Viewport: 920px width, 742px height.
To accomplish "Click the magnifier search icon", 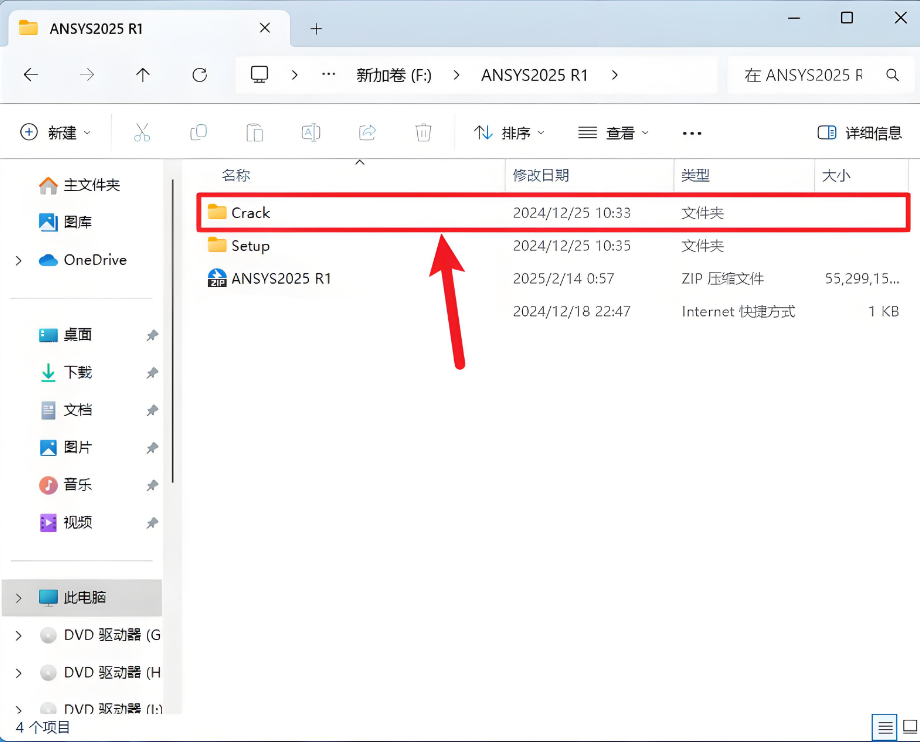I will point(892,75).
